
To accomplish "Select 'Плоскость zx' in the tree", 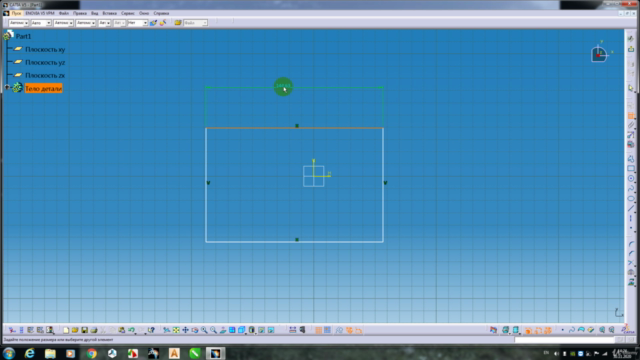I will (x=45, y=76).
